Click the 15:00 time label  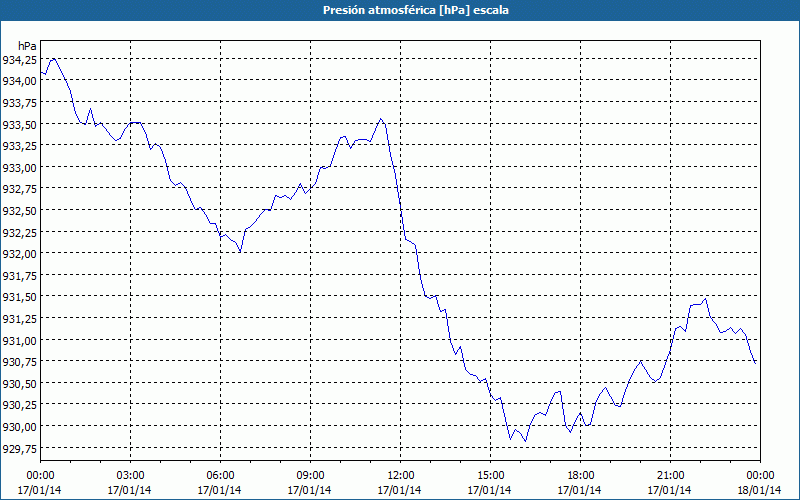(x=490, y=476)
